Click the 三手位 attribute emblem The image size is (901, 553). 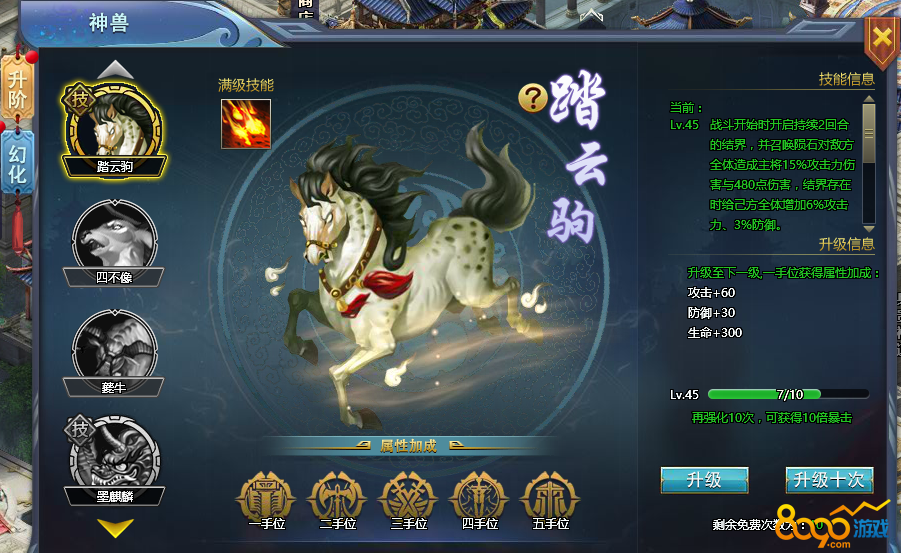[409, 500]
